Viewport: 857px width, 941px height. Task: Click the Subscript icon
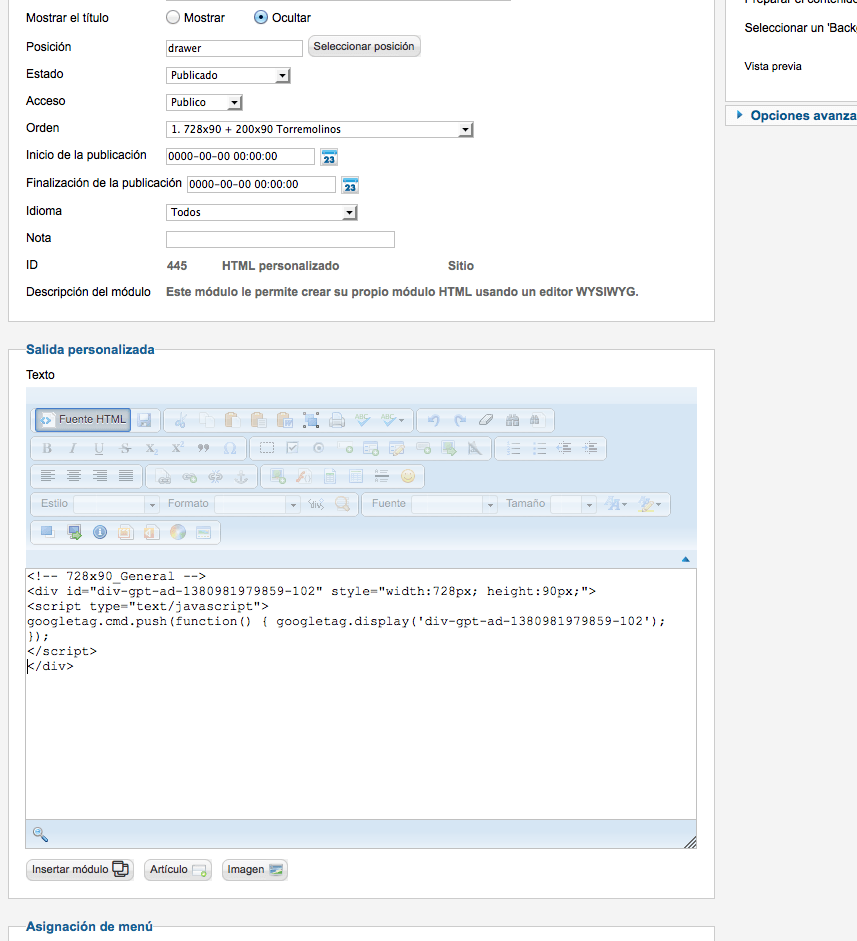pos(152,448)
